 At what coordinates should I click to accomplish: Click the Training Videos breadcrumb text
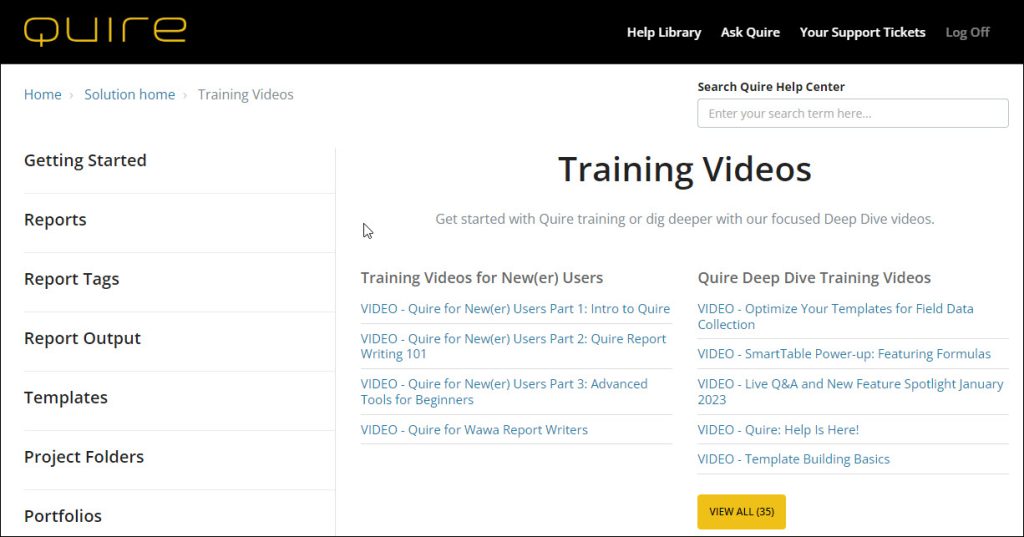(246, 94)
